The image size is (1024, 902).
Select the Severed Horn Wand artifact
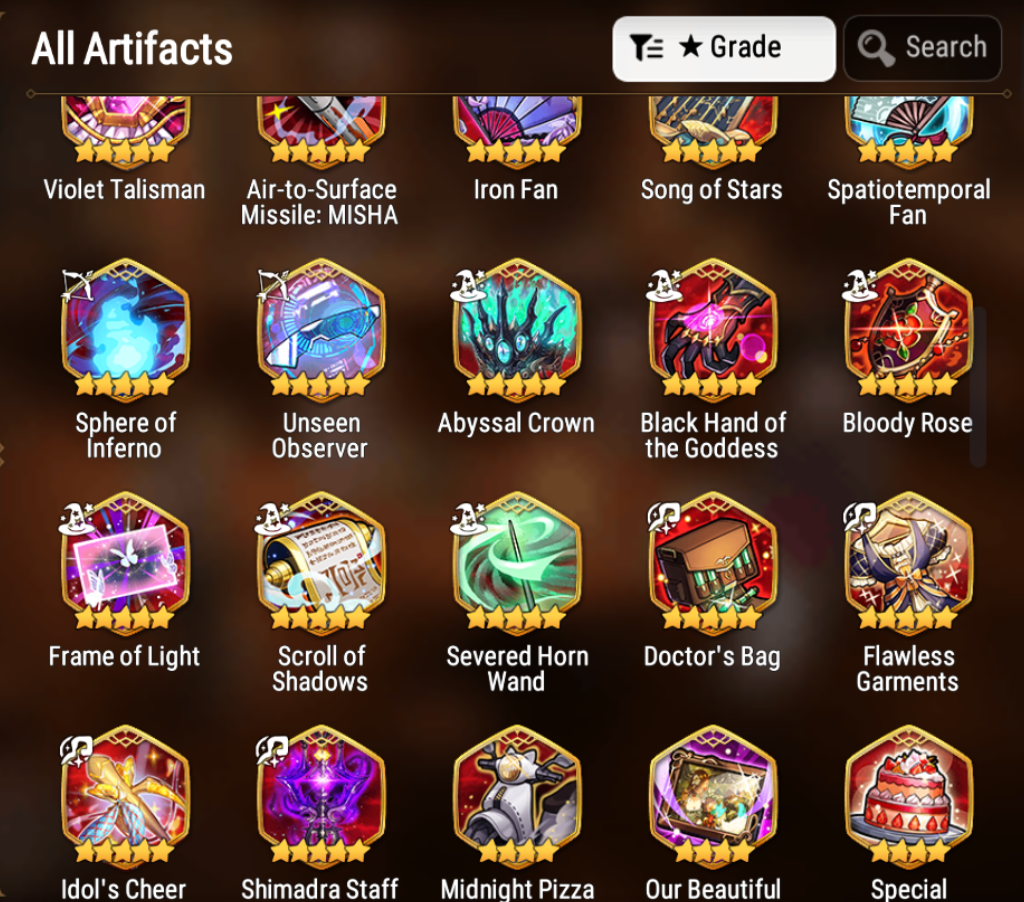pos(517,562)
